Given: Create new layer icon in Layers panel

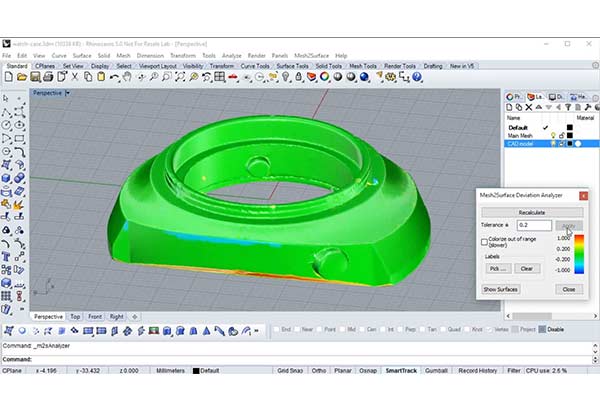Looking at the screenshot, I should (x=510, y=109).
